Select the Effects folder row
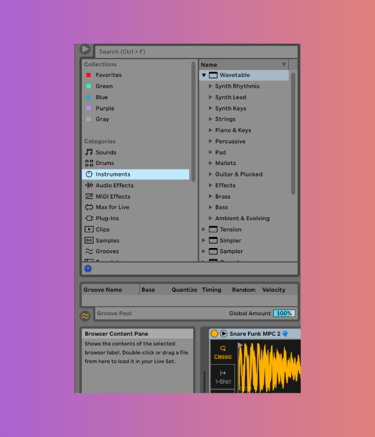 (245, 185)
